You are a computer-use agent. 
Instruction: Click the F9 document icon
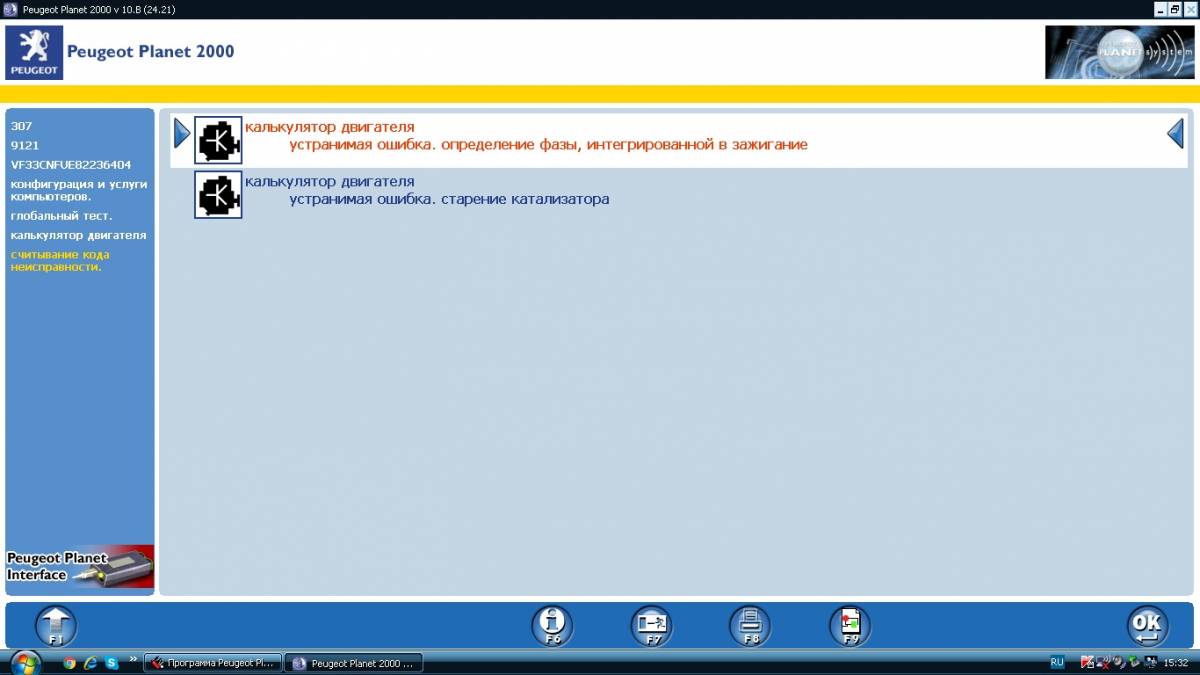click(850, 625)
